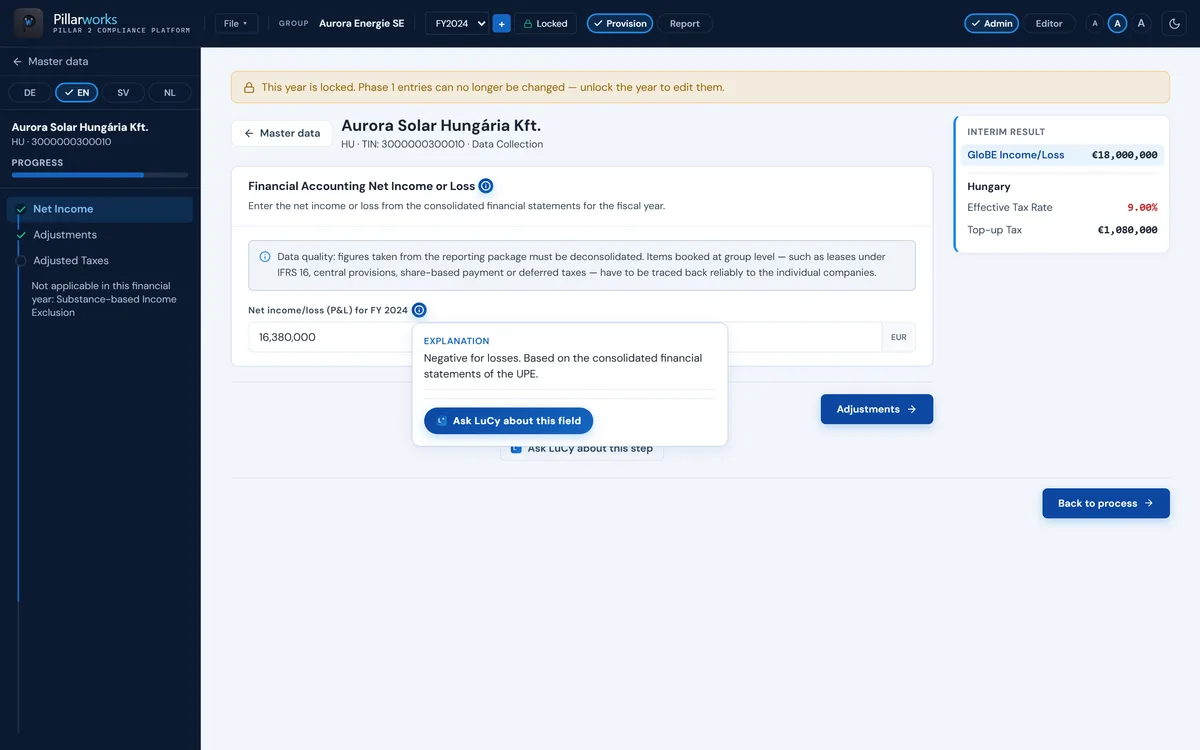Click the INTERIM RESULT heading

(x=1006, y=132)
